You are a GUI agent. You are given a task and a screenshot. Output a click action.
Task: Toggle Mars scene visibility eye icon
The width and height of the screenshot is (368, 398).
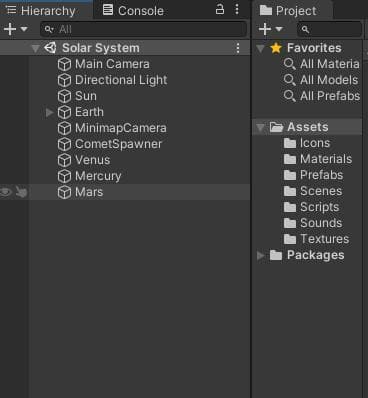[6, 192]
